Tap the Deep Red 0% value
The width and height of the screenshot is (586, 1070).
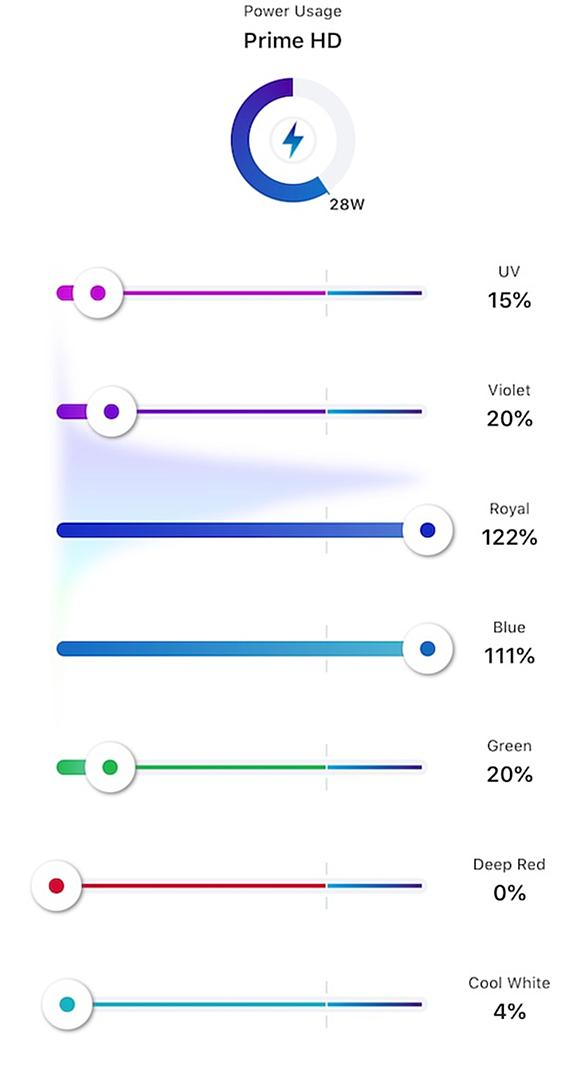click(x=510, y=893)
